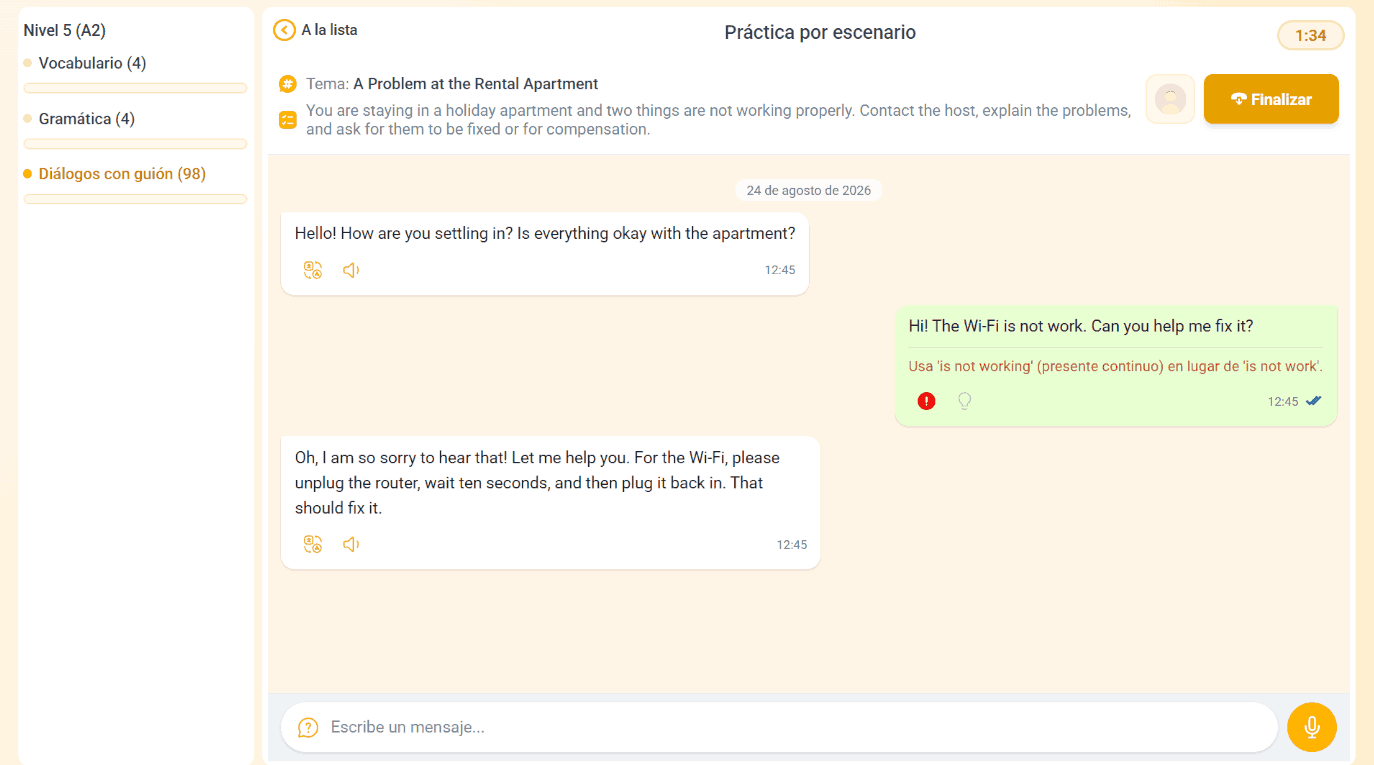Click the user avatar thumbnail near Finalizar

(1170, 99)
